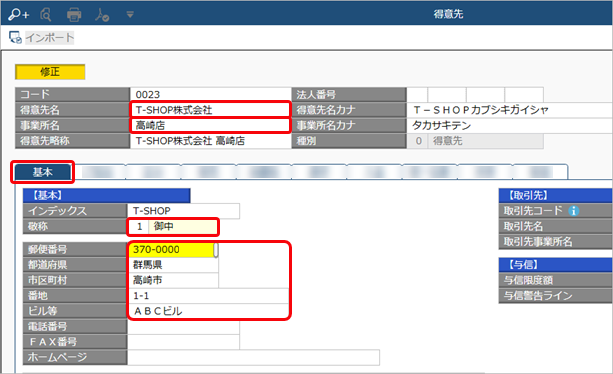Click the new search magnifier-plus icon

coord(18,15)
